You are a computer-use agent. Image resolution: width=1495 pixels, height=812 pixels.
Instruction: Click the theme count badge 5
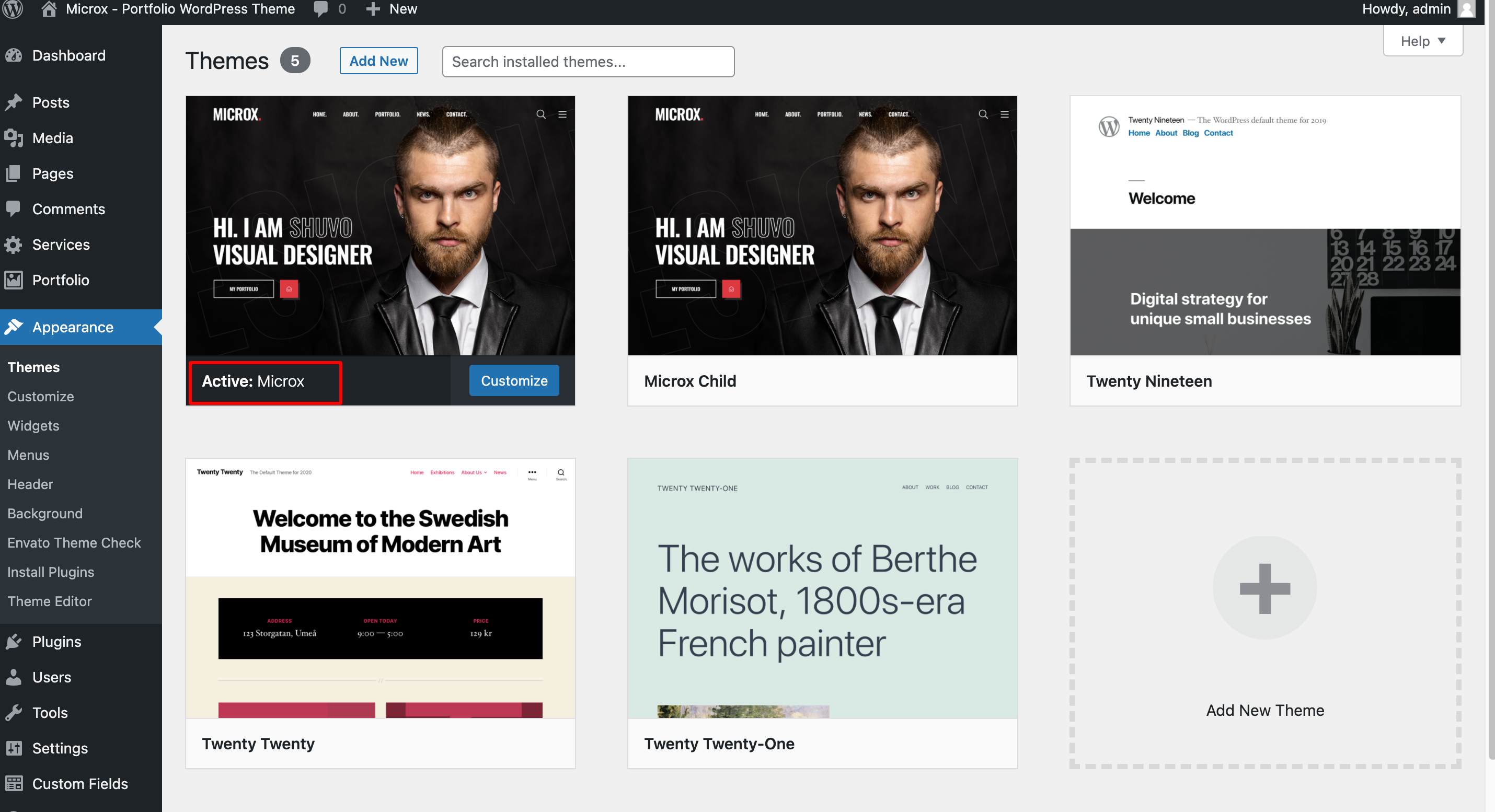click(295, 61)
